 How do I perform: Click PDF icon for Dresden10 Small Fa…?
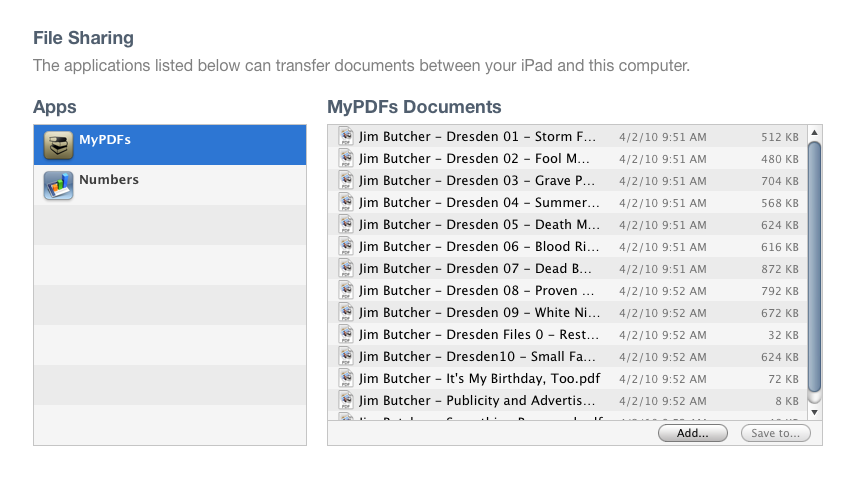346,356
